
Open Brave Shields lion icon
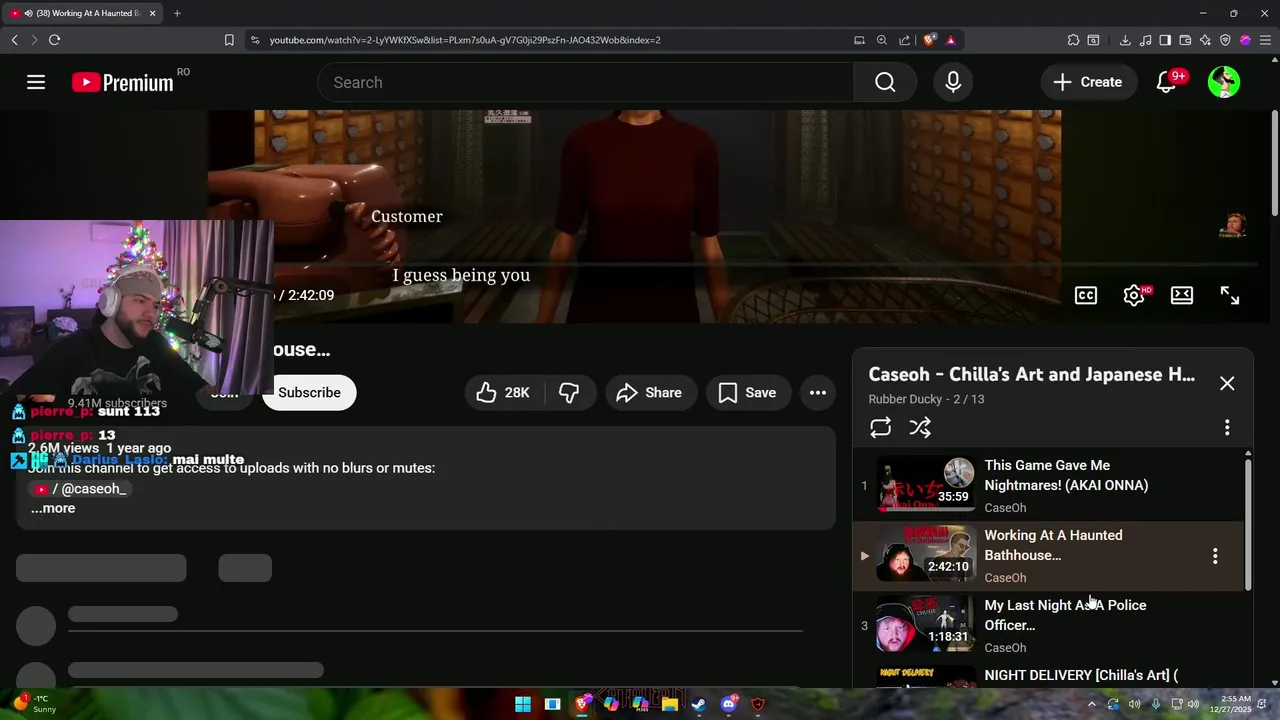pyautogui.click(x=930, y=40)
